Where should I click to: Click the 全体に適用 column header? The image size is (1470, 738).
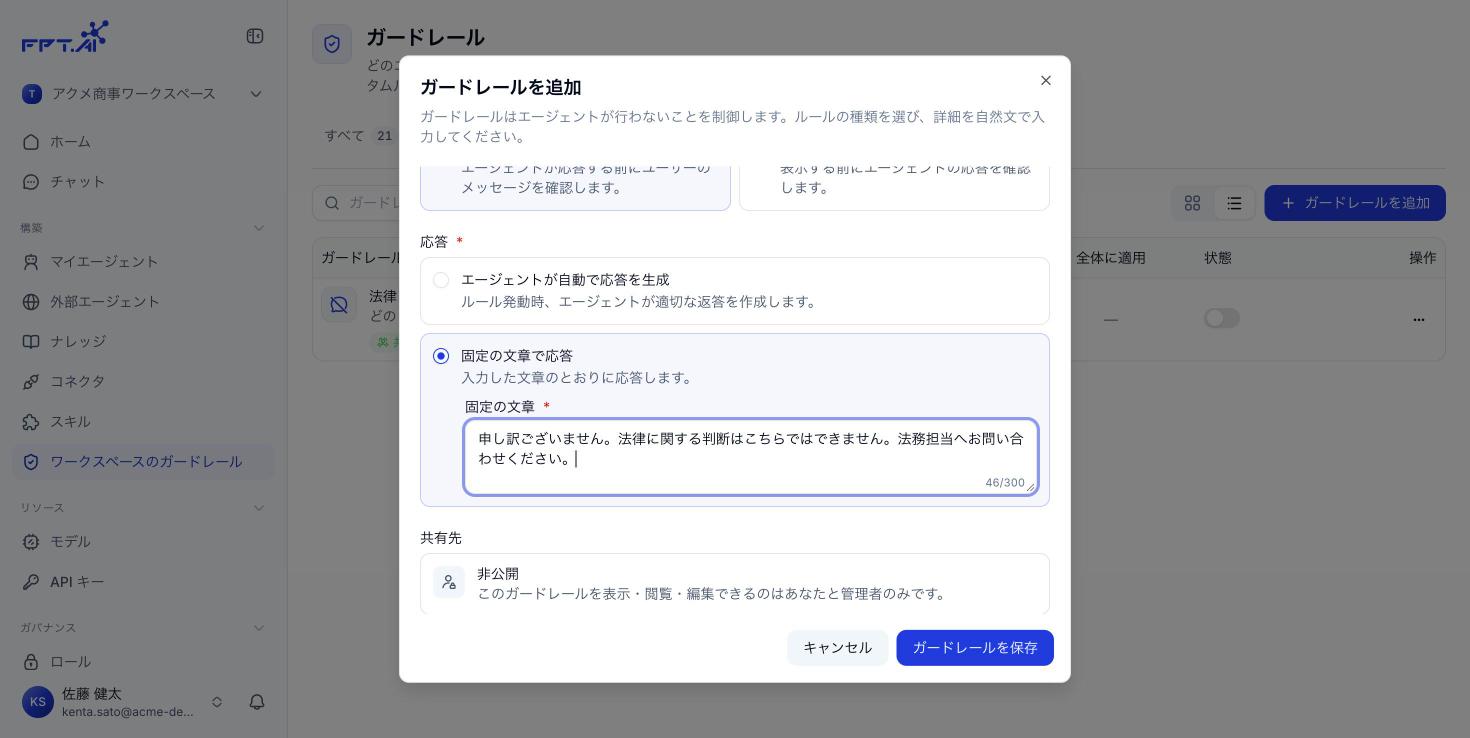tap(1111, 258)
